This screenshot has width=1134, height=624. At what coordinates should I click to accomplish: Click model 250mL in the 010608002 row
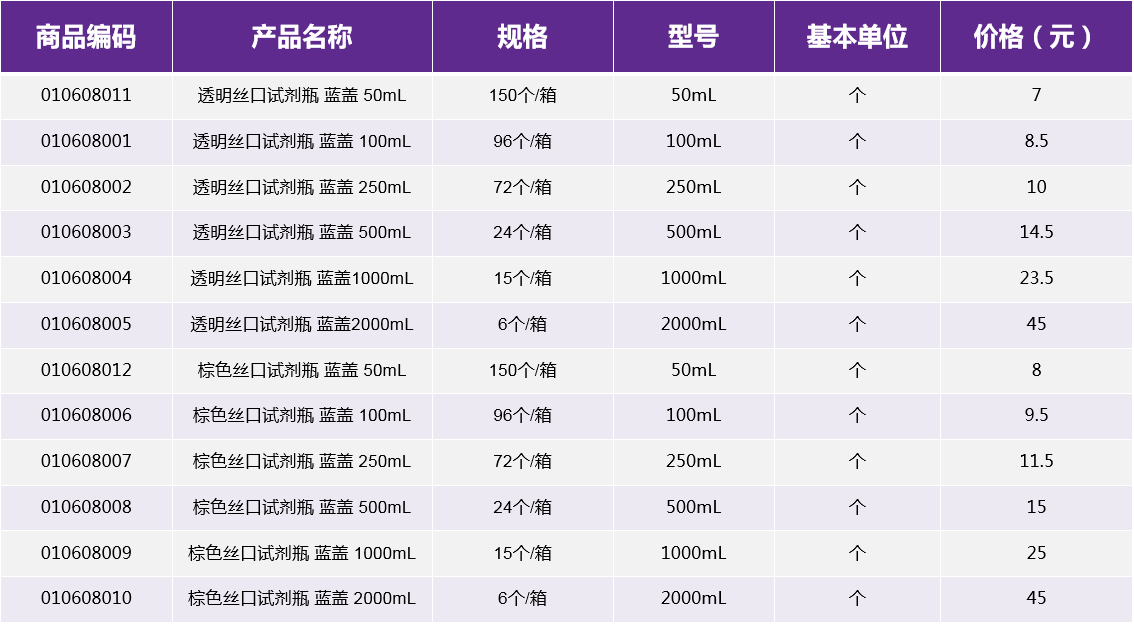pyautogui.click(x=694, y=187)
